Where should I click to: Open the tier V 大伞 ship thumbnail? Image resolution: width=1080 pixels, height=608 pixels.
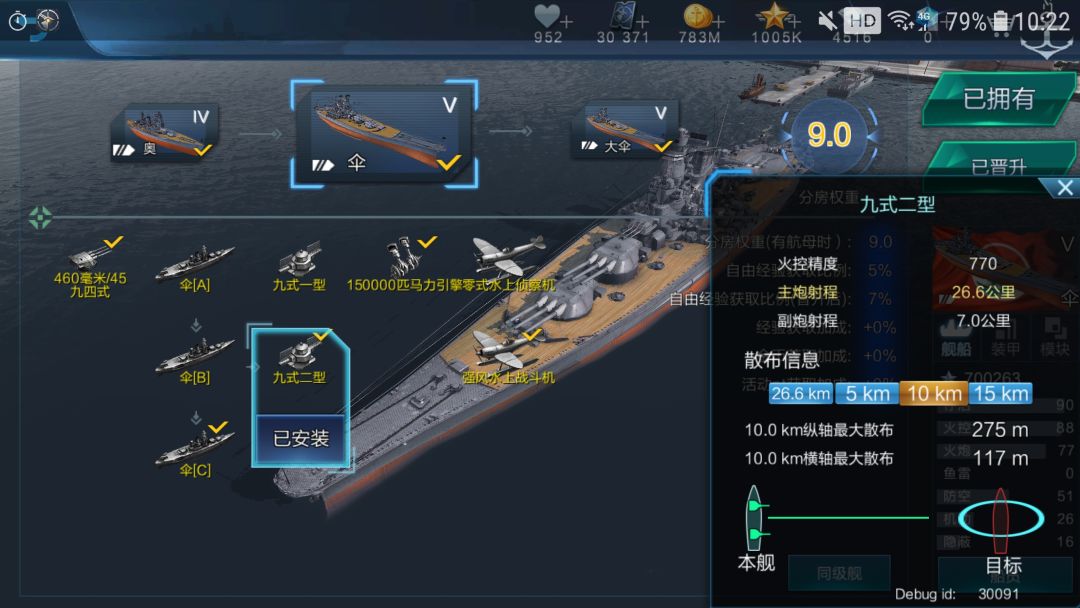pos(625,129)
